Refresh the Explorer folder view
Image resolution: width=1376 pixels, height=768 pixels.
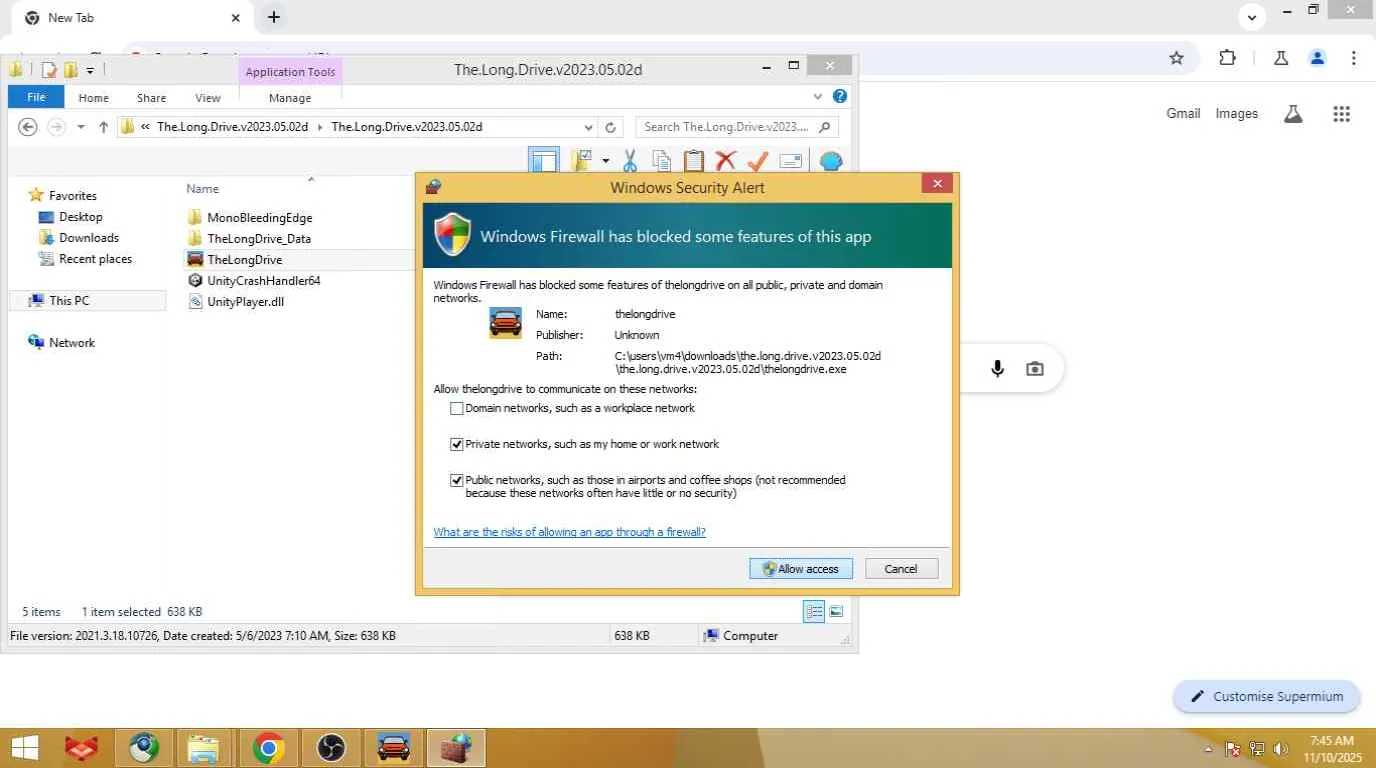tap(611, 127)
